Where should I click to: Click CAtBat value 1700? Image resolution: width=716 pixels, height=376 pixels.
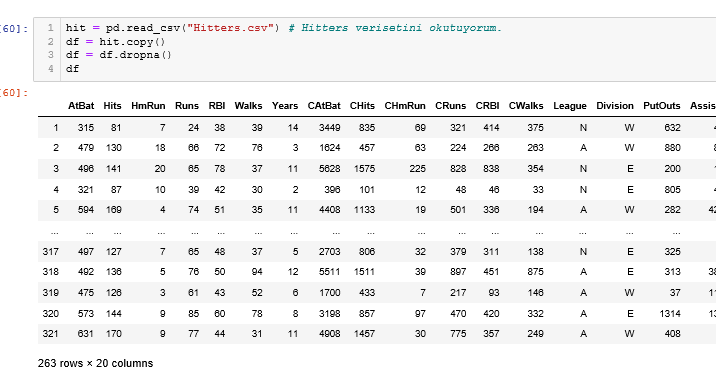pos(330,293)
